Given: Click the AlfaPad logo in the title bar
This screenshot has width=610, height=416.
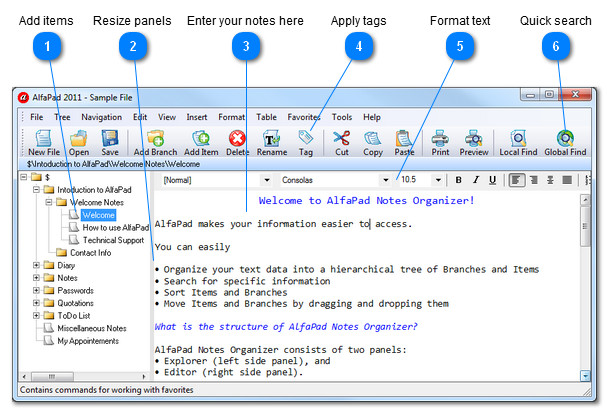Looking at the screenshot, I should tap(23, 97).
